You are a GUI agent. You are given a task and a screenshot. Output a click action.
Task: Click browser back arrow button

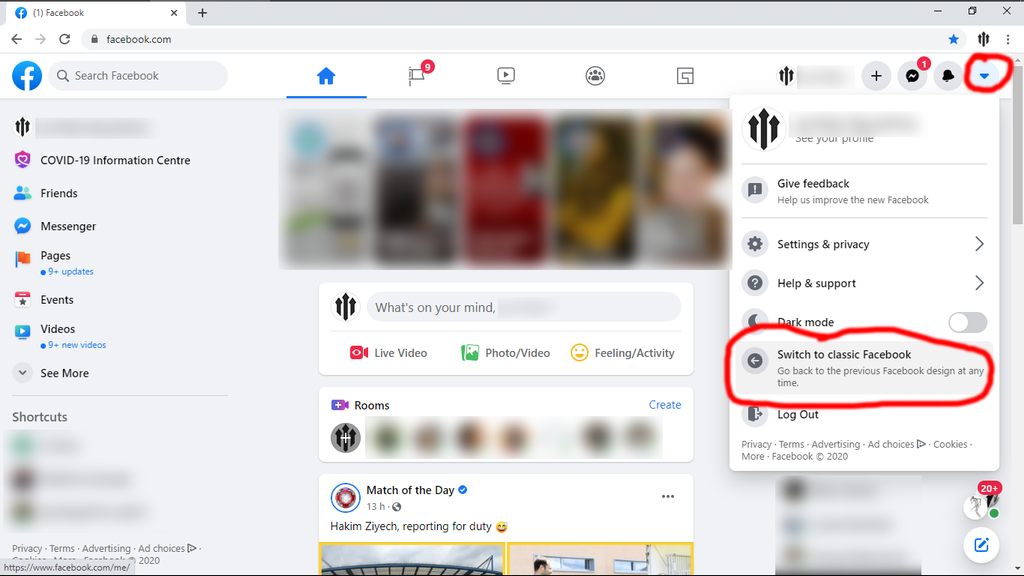click(16, 39)
